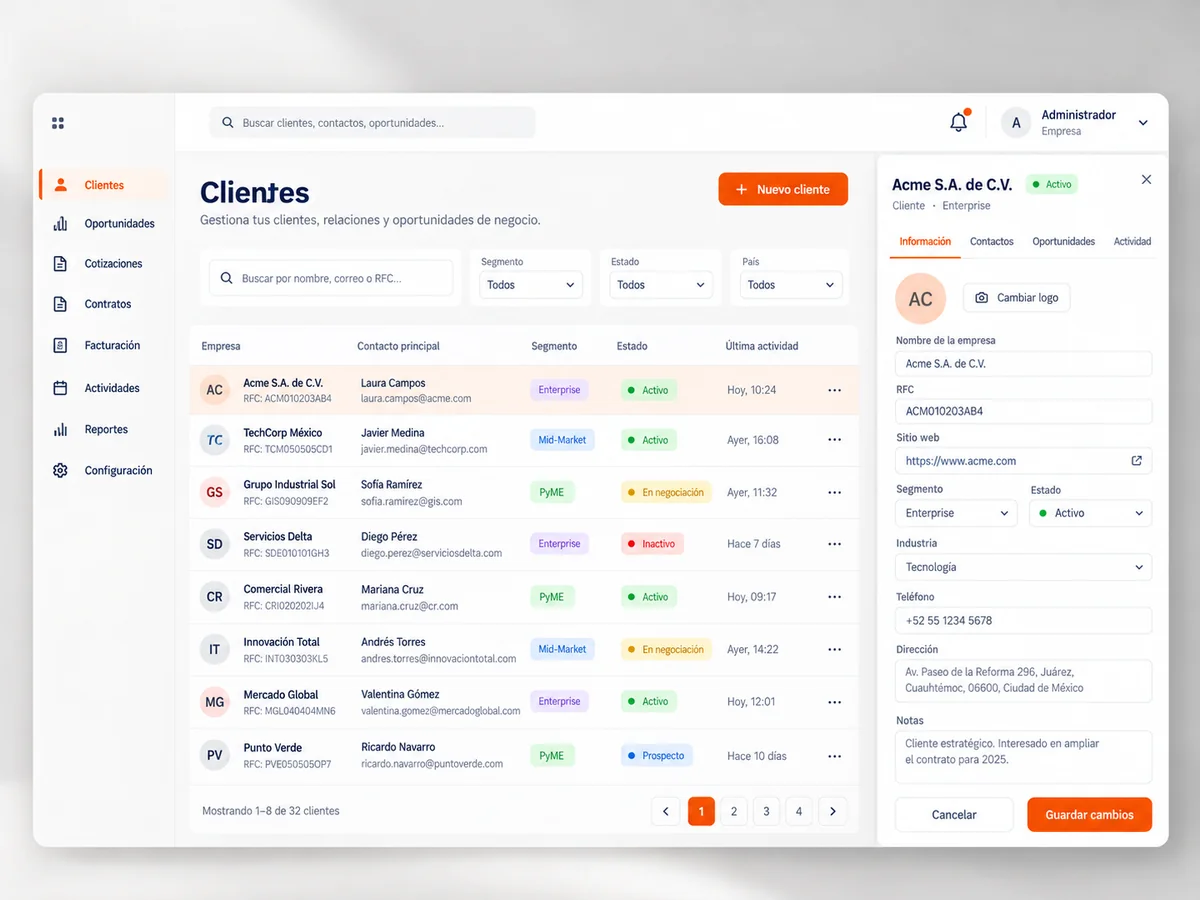Change the Segmento field in the detail panel
This screenshot has width=1200, height=900.
(956, 513)
